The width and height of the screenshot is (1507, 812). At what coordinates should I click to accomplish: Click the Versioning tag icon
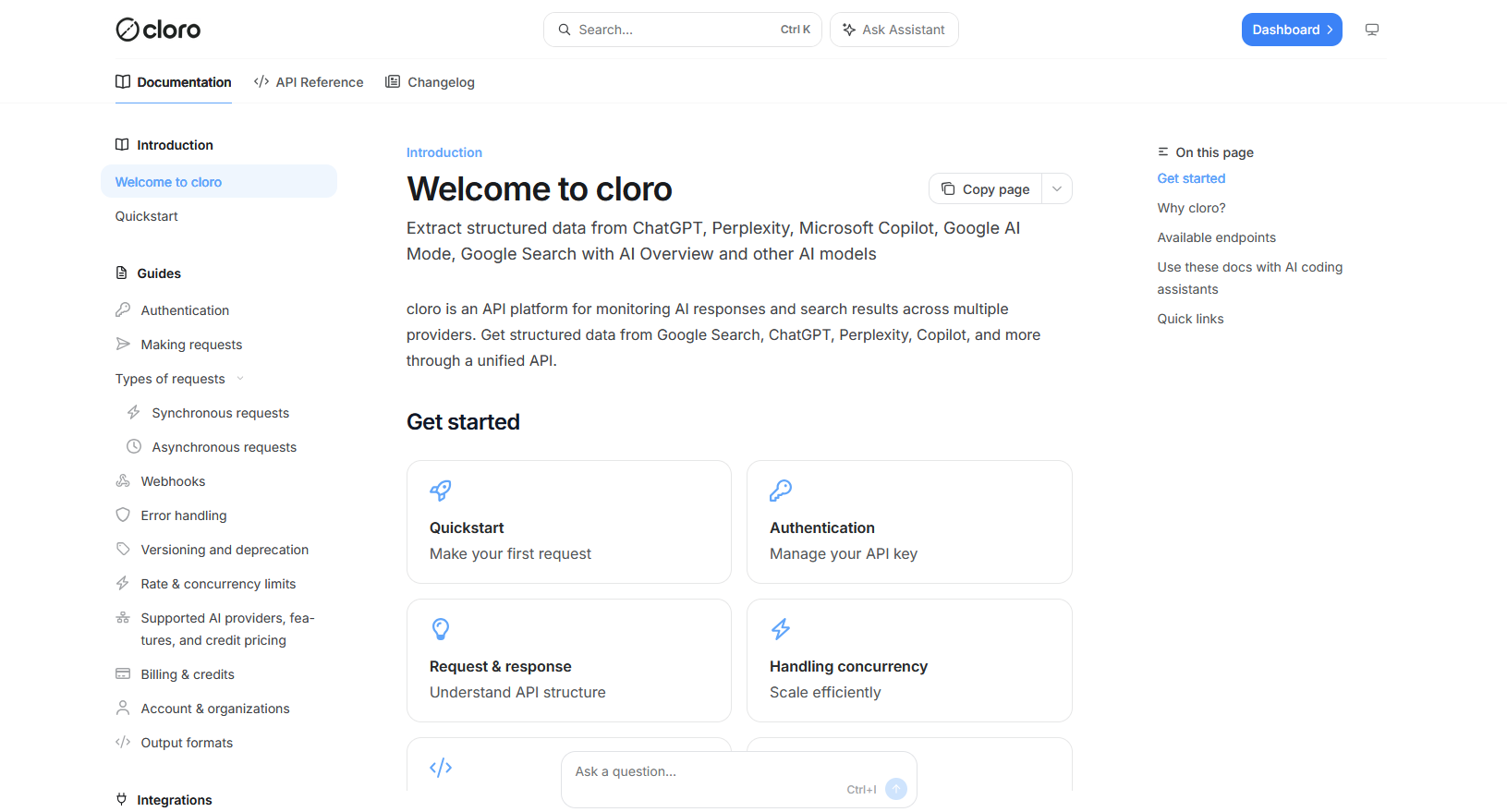tap(123, 549)
